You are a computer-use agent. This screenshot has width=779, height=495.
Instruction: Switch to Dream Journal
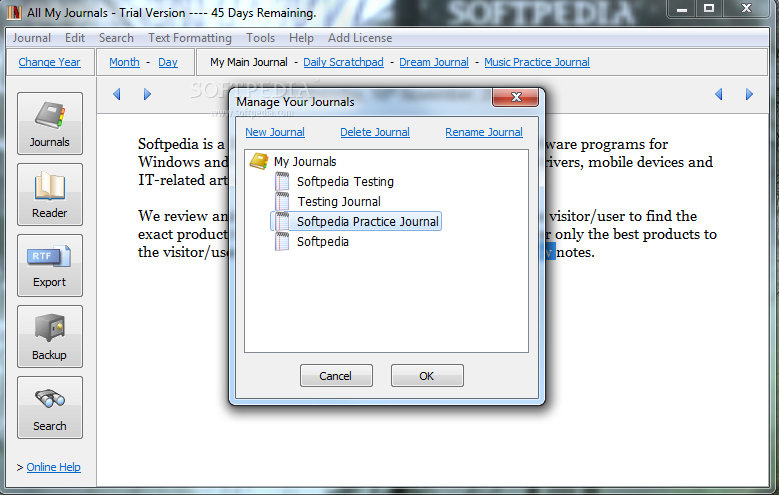(434, 62)
